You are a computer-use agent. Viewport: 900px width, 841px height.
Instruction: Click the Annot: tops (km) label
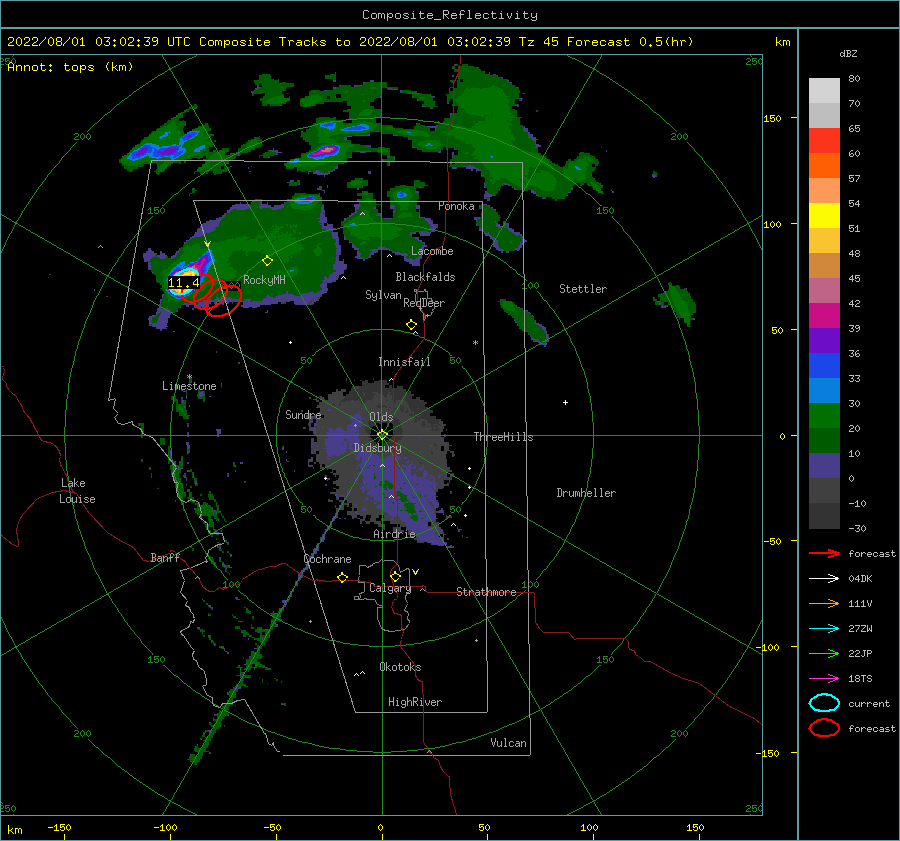click(x=70, y=67)
